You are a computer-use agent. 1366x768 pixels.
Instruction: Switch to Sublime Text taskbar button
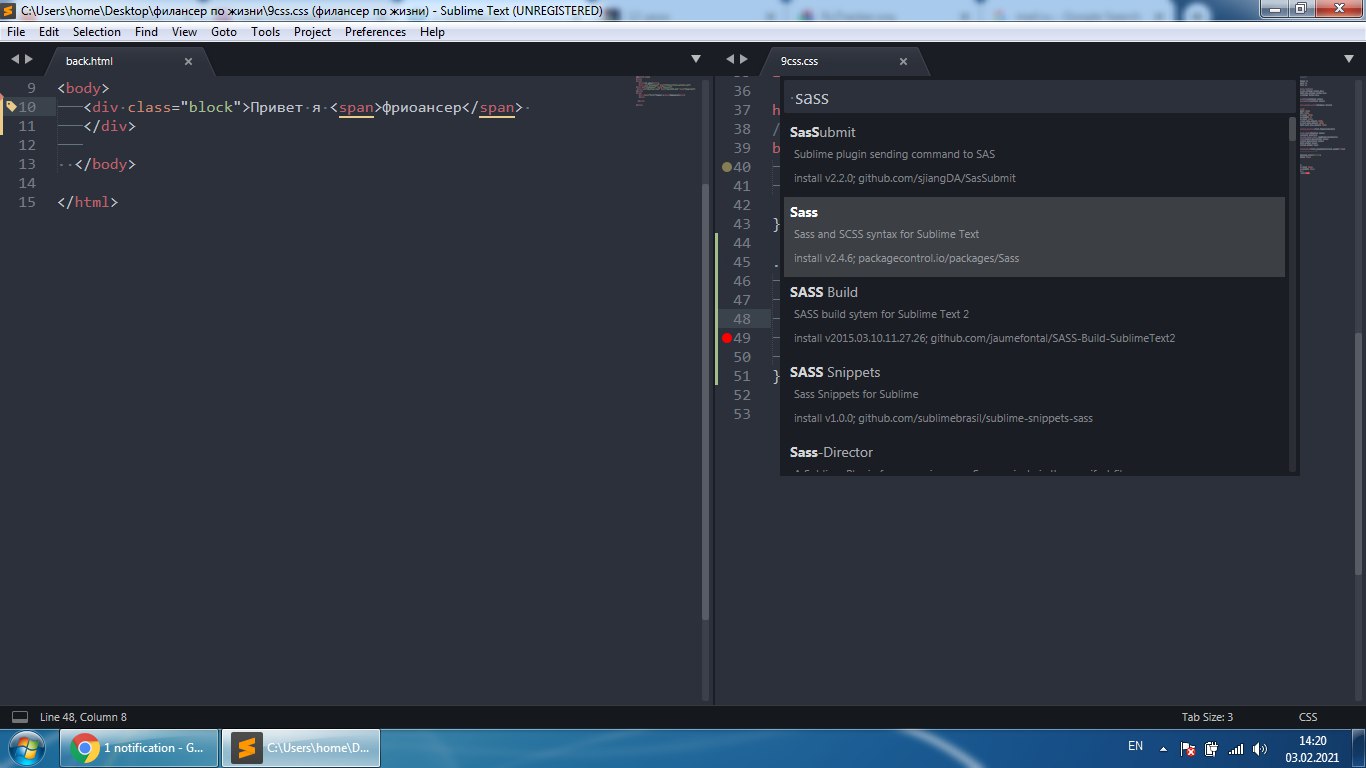click(299, 748)
